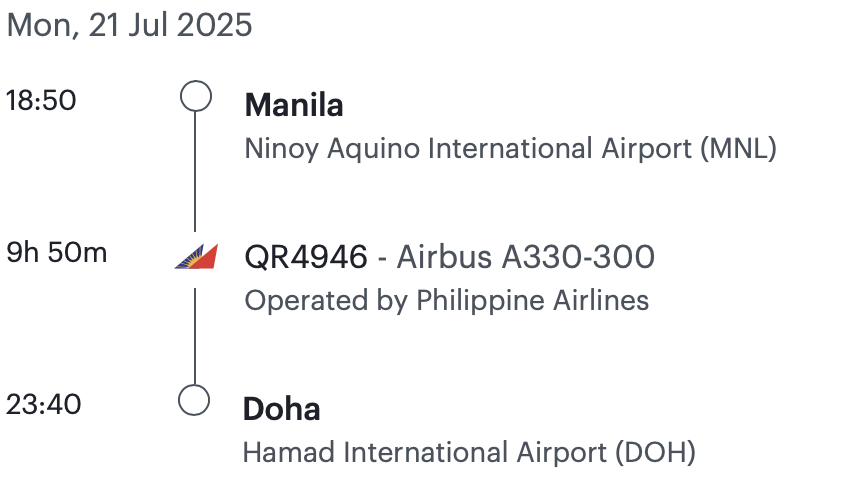The height and width of the screenshot is (484, 862).
Task: Click the QR4946 flight number
Action: 306,257
